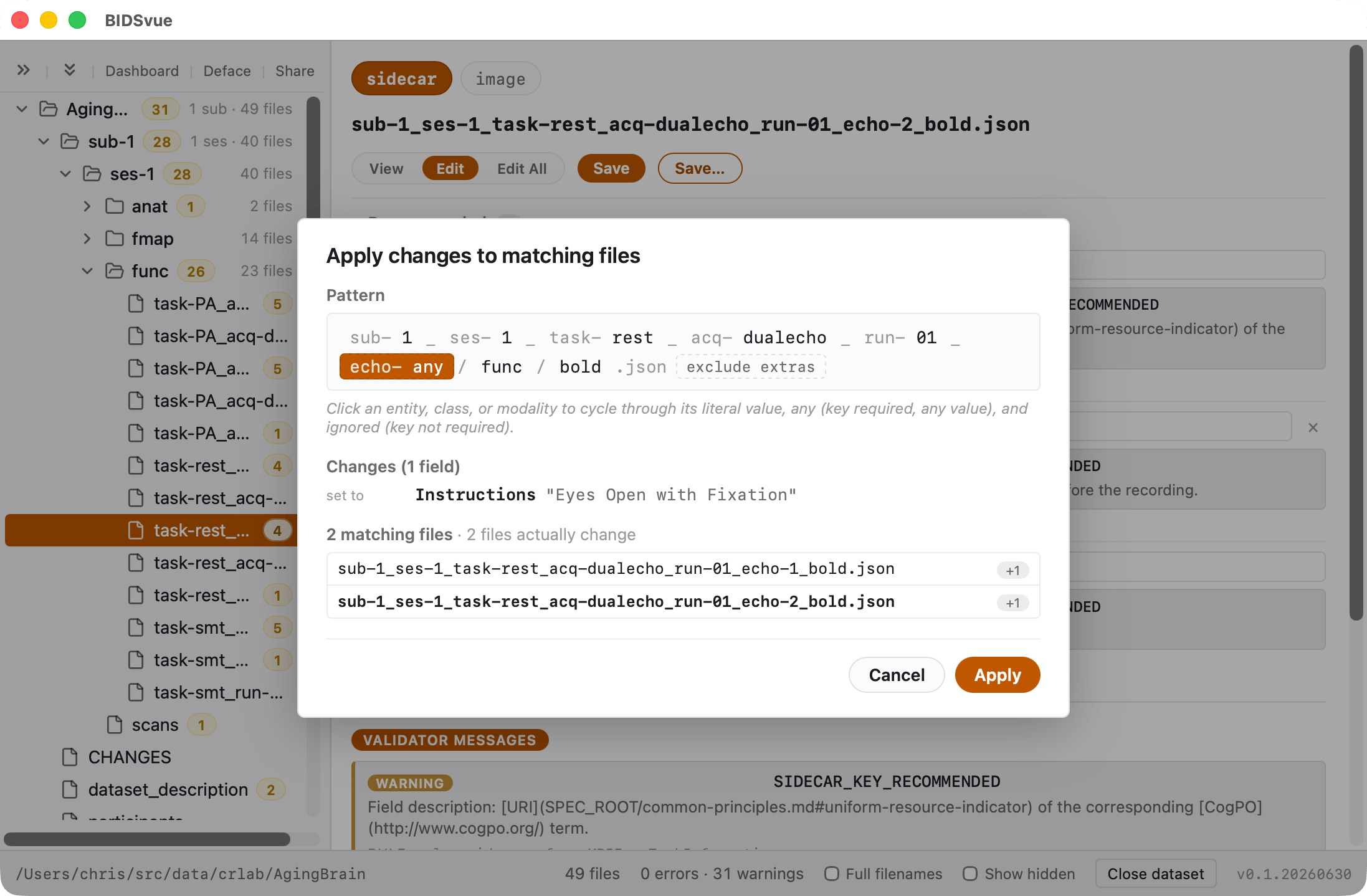Click the ses-1 folder icon
Viewport: 1367px width, 896px height.
[92, 174]
